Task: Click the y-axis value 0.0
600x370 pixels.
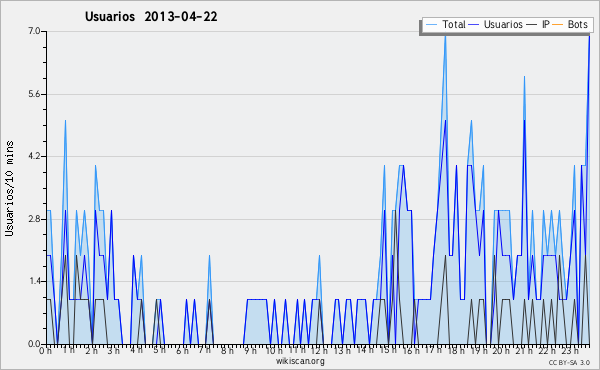Action: (x=34, y=344)
